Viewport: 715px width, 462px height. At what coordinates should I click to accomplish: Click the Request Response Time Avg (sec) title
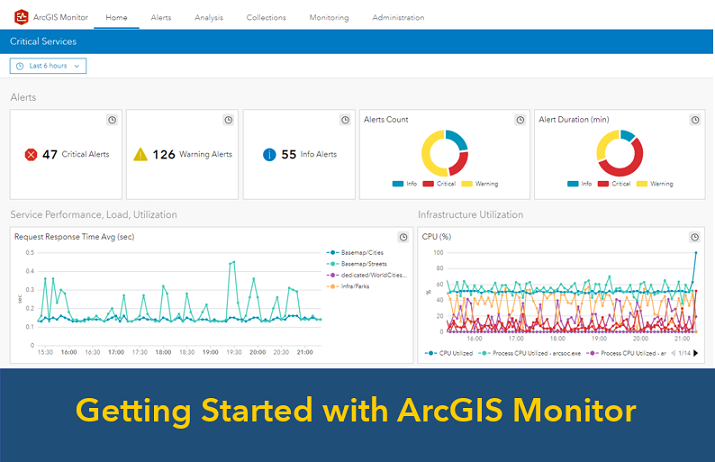(74, 237)
